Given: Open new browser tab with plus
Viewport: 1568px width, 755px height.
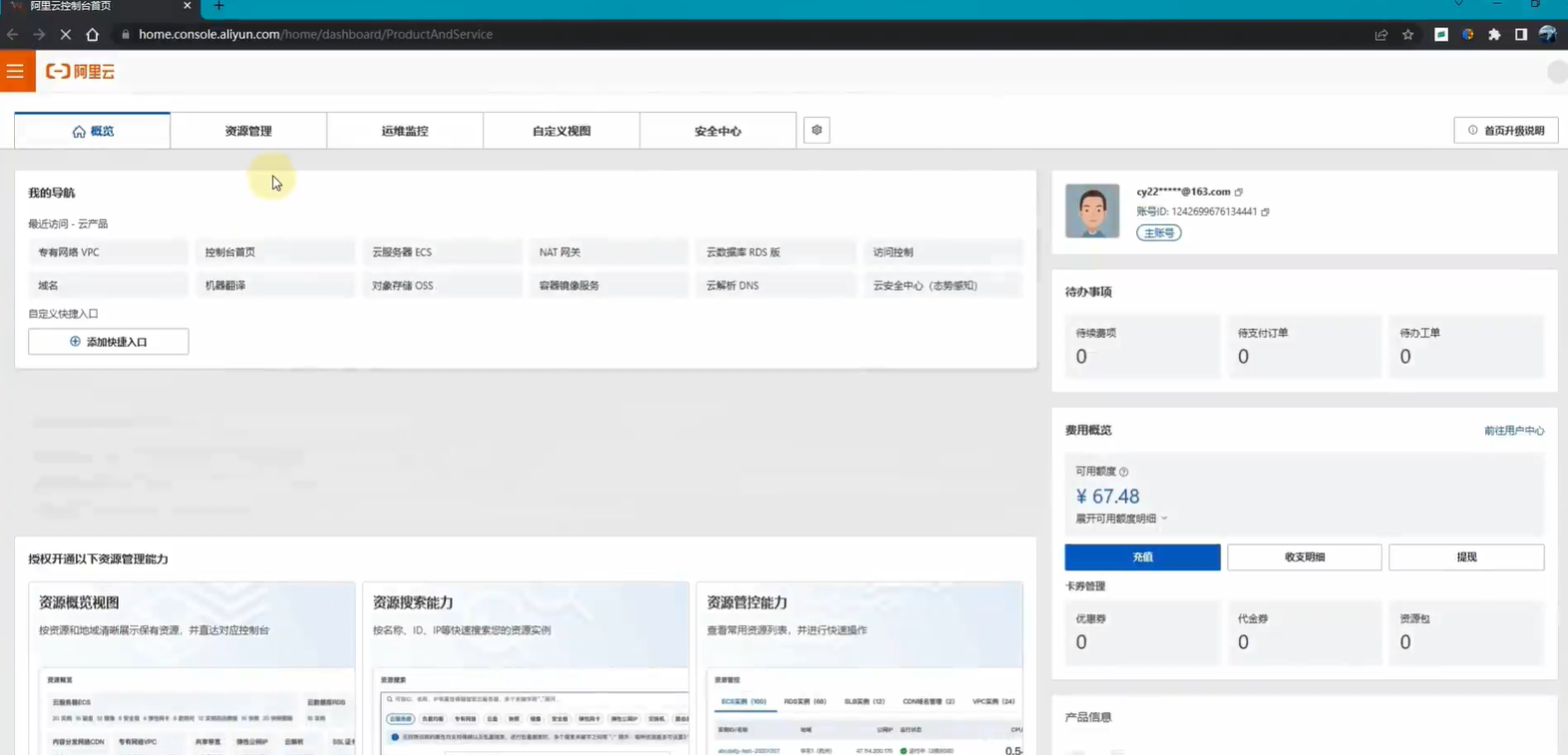Looking at the screenshot, I should pyautogui.click(x=218, y=6).
